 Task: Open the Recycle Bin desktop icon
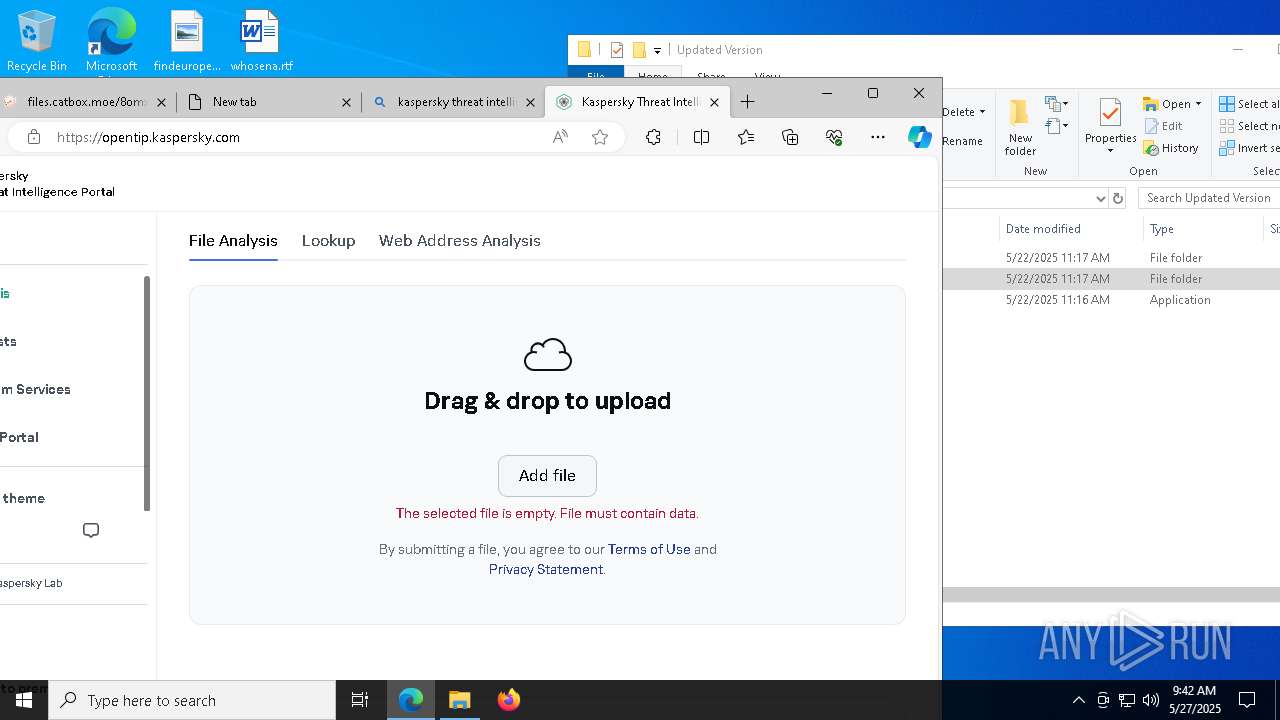[x=37, y=40]
